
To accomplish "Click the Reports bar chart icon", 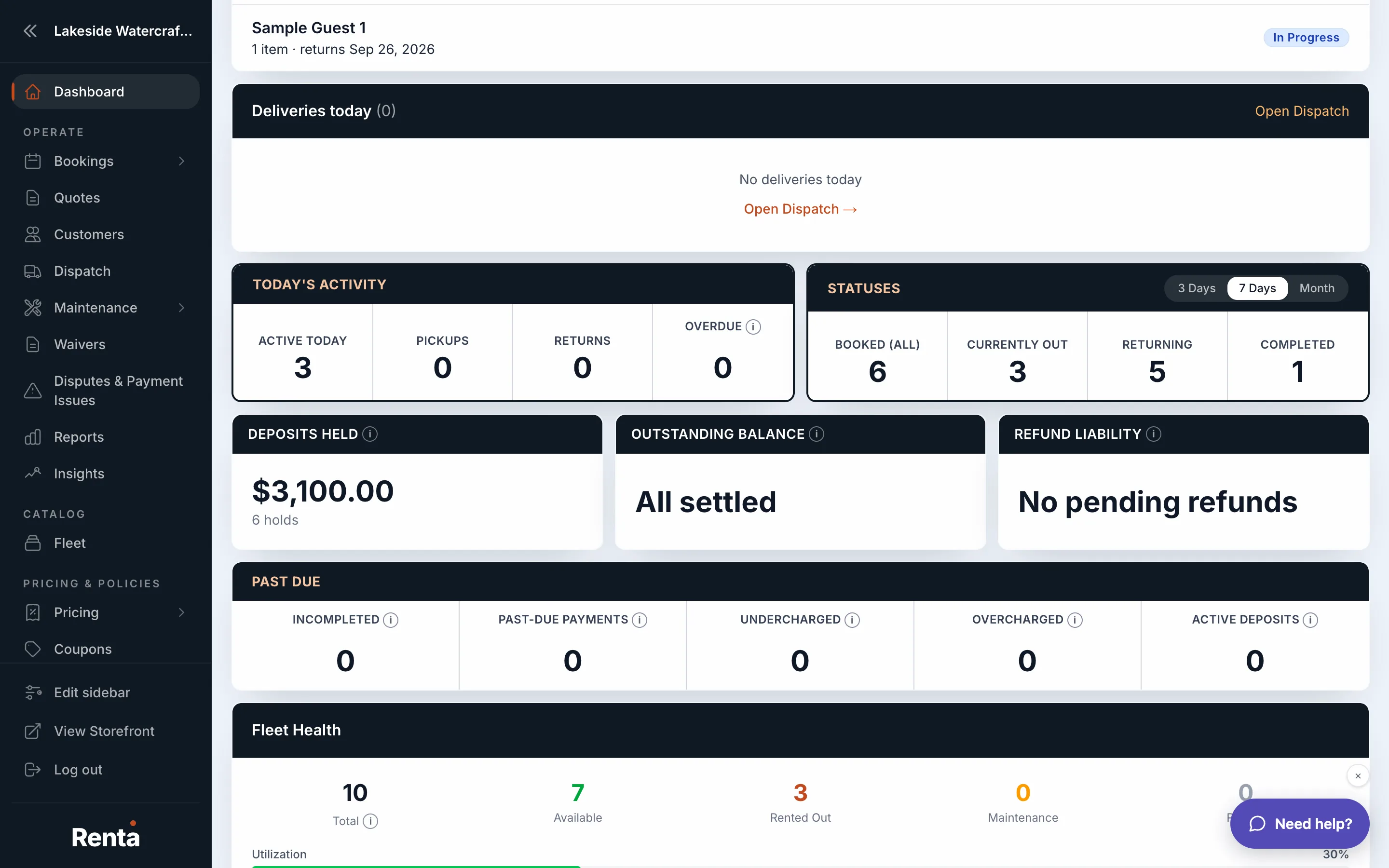I will tap(33, 437).
